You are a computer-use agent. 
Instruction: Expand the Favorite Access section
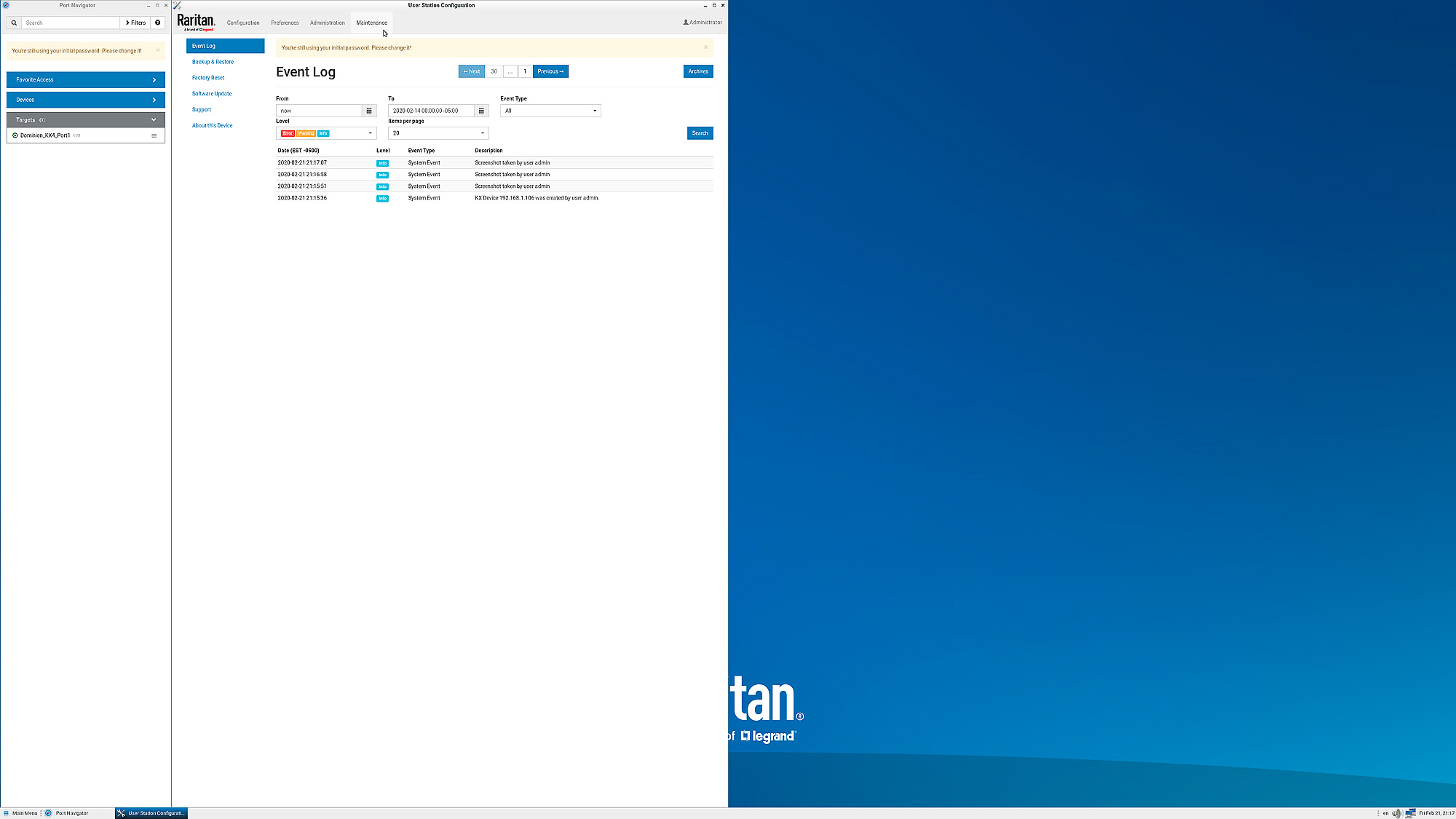point(86,79)
